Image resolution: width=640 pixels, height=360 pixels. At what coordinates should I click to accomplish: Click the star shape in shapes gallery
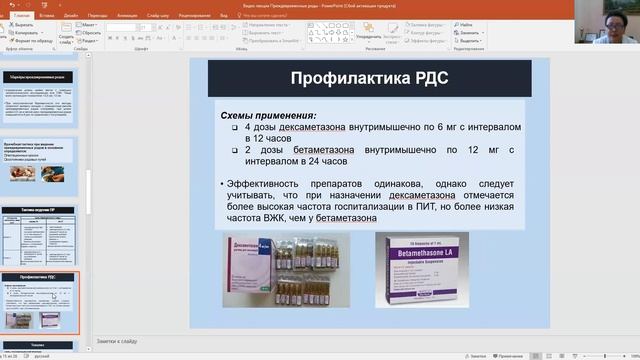coord(345,40)
